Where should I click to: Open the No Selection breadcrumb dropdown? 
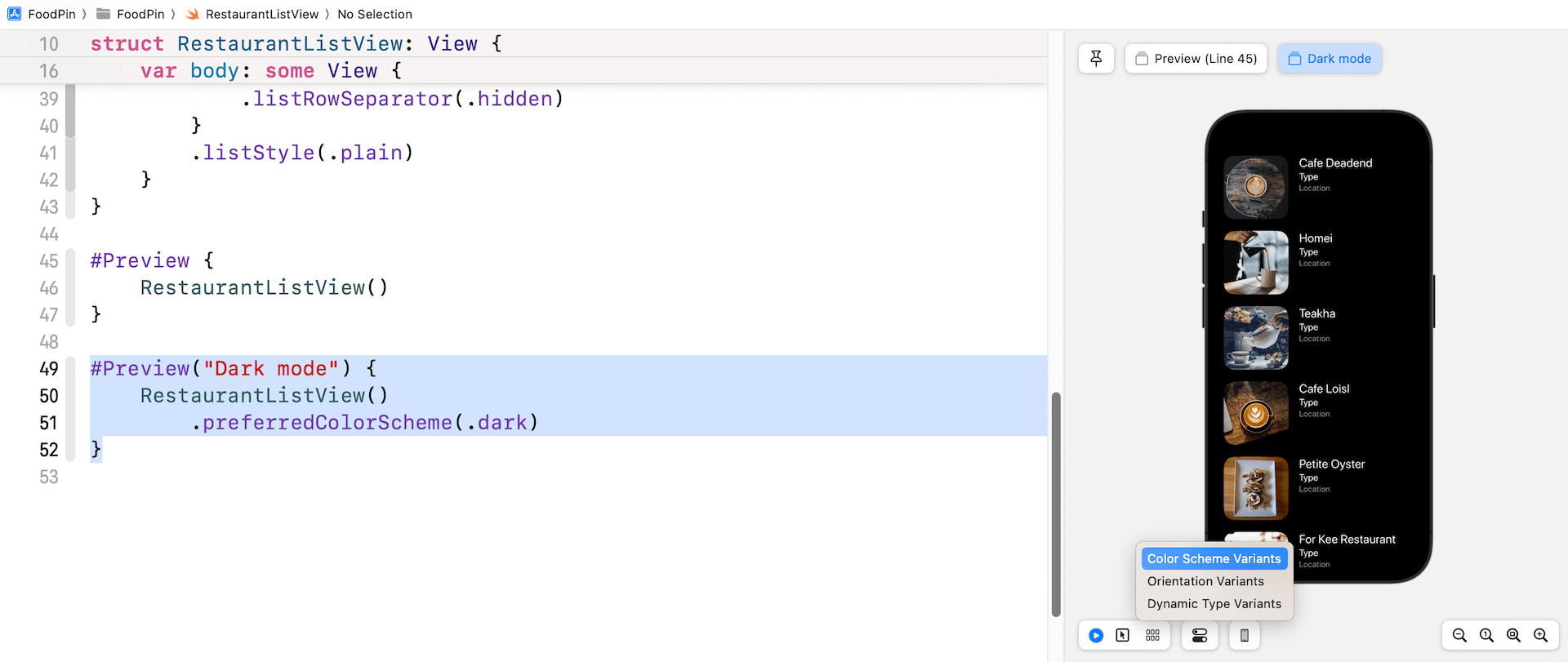[375, 14]
